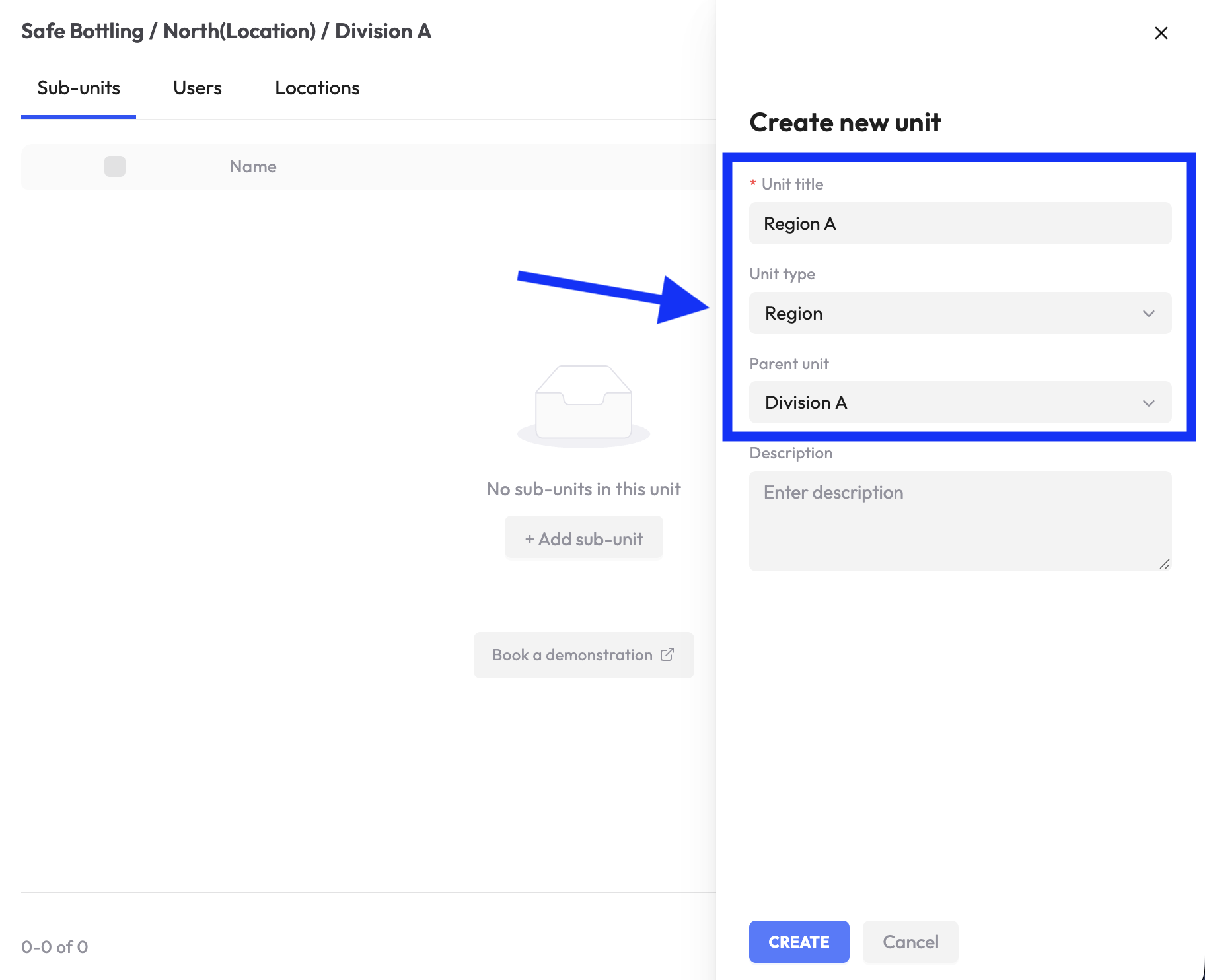The width and height of the screenshot is (1205, 980).
Task: Click the Safe Bottling breadcrumb title
Action: [82, 31]
